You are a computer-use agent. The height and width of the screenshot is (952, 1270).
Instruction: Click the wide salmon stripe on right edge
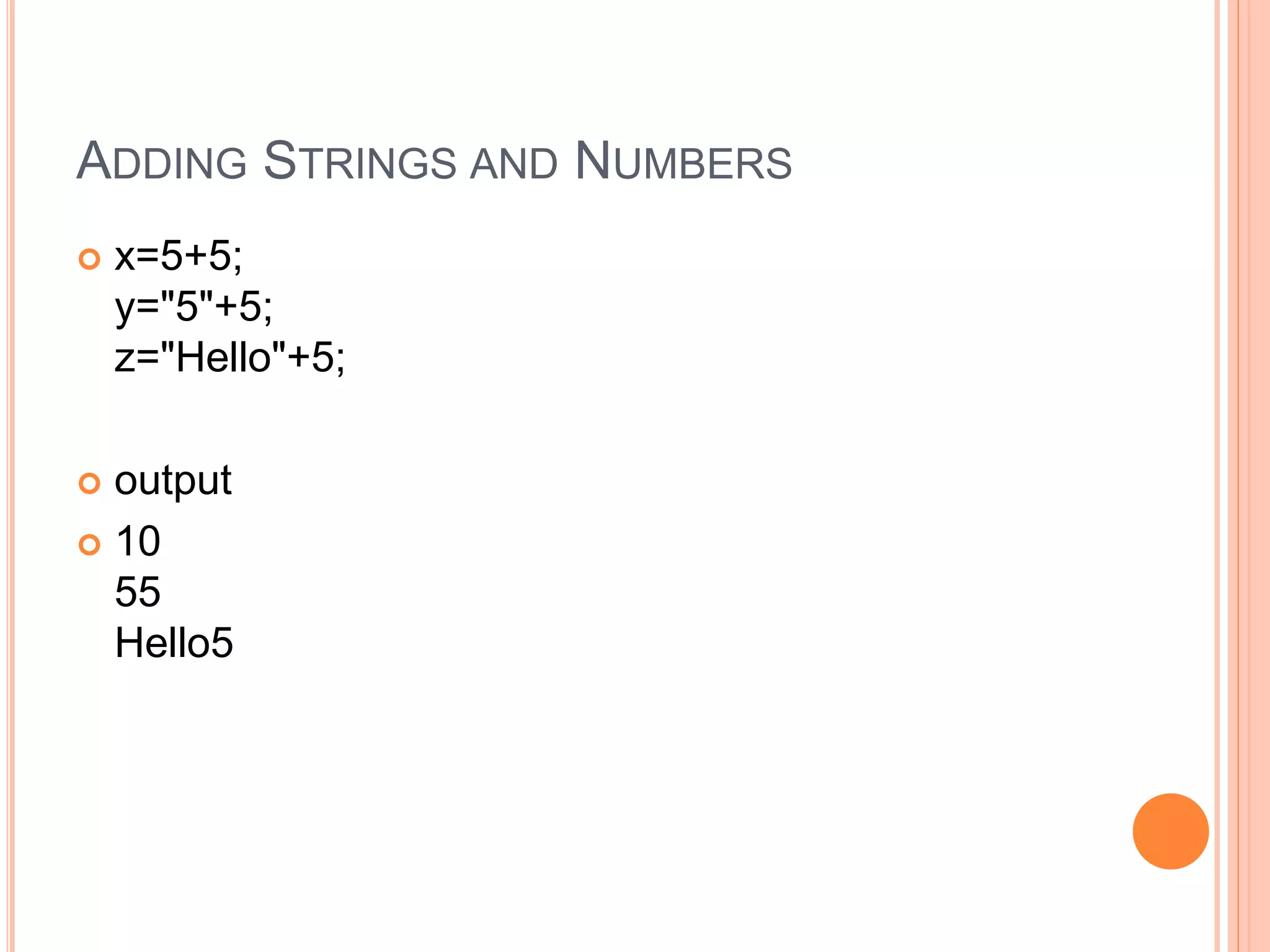1255,476
